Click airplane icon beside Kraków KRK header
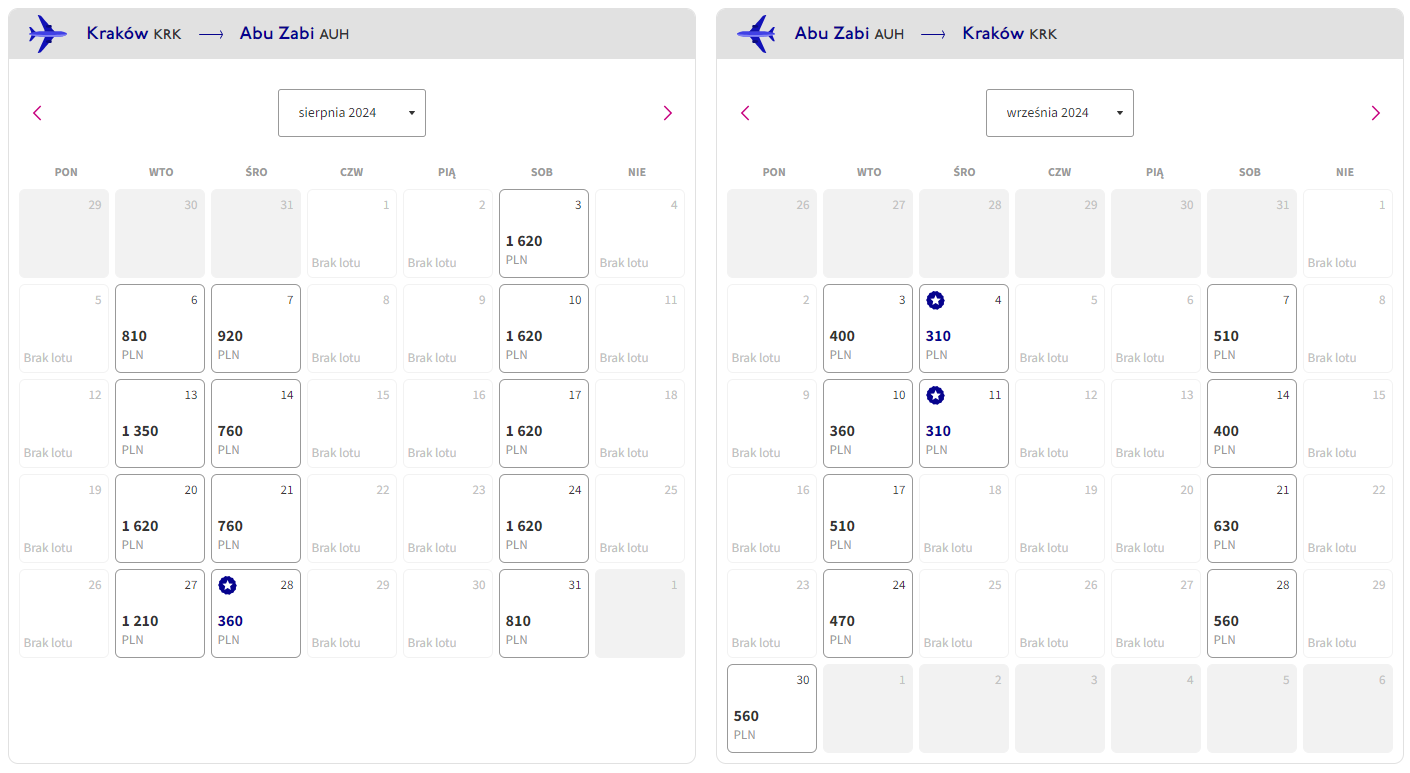The image size is (1410, 773). (x=47, y=34)
